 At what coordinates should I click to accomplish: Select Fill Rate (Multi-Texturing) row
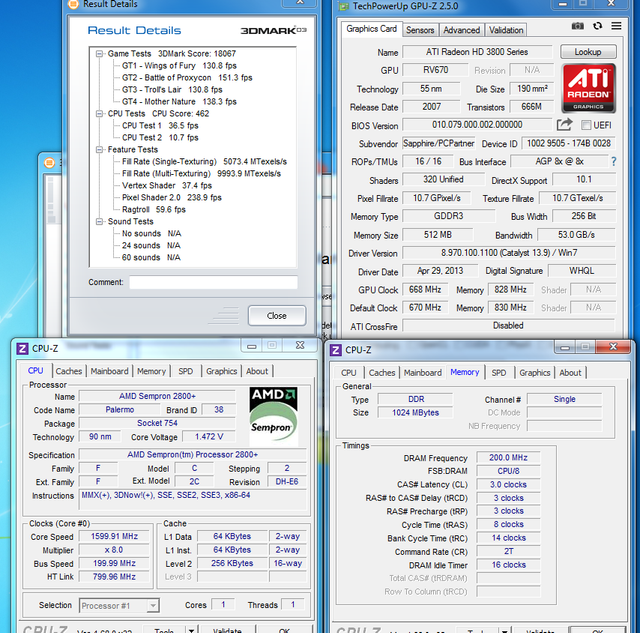coord(201,174)
